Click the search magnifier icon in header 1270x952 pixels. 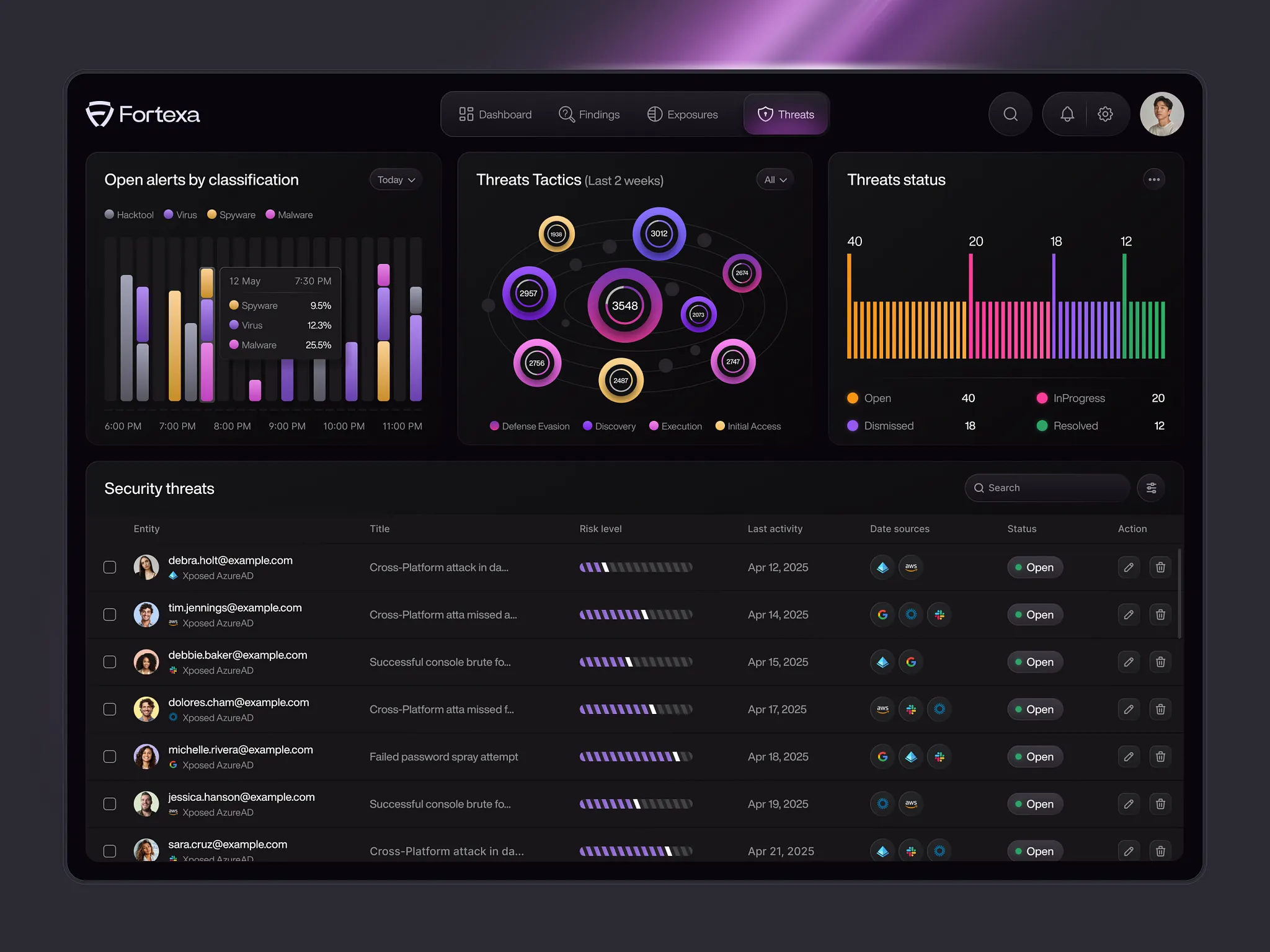[x=1010, y=114]
